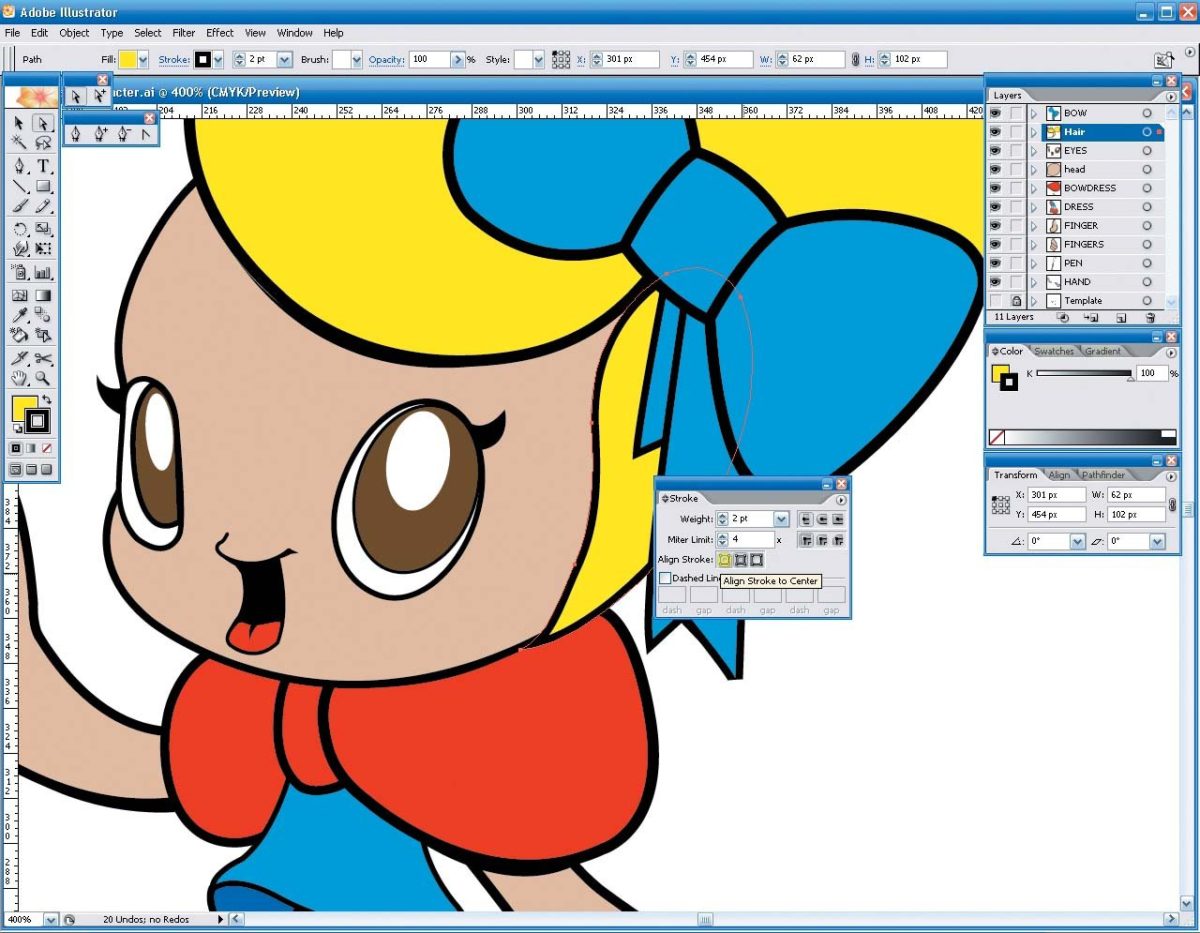Toggle visibility of the DRESS layer

(995, 207)
